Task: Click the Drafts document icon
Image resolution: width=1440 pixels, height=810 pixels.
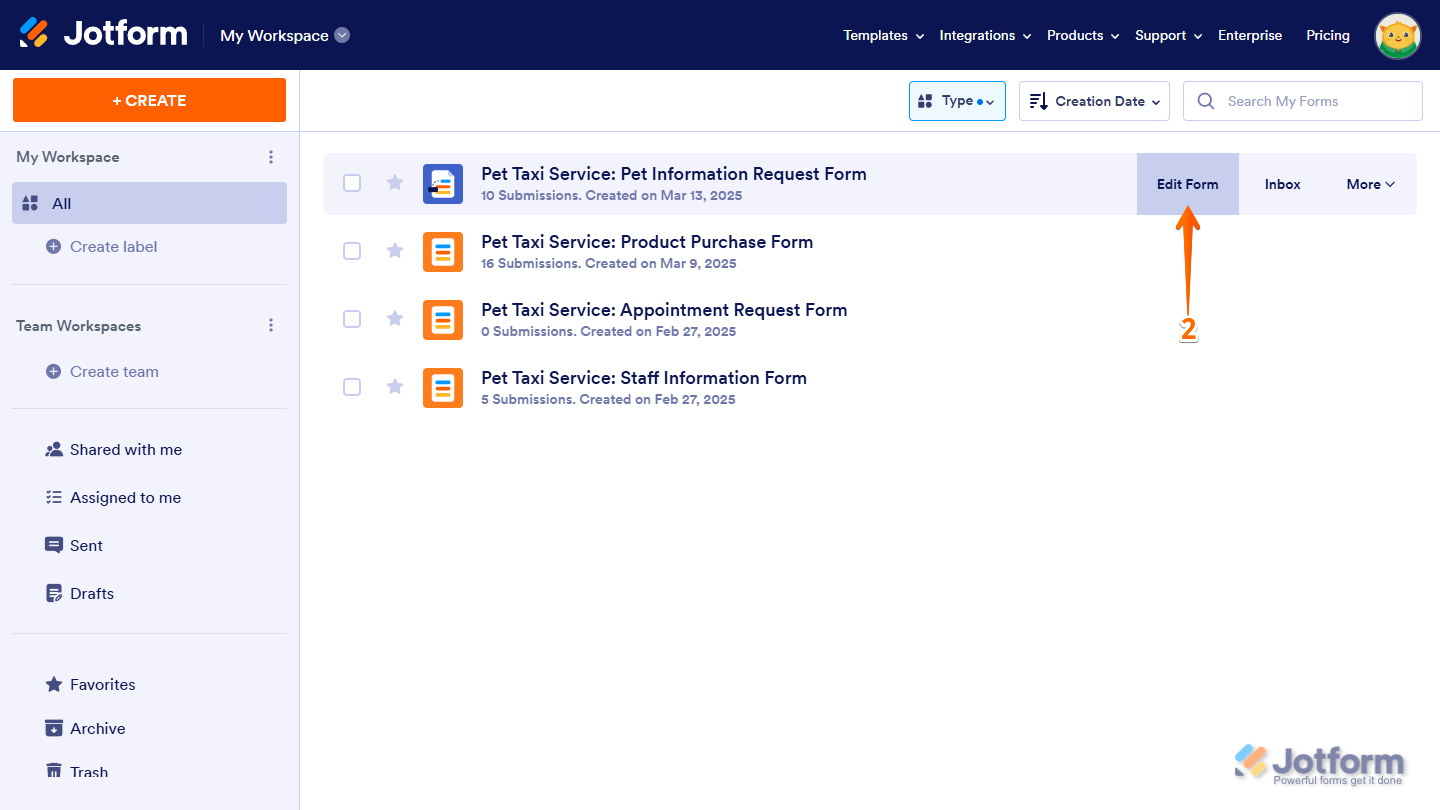Action: (x=54, y=594)
